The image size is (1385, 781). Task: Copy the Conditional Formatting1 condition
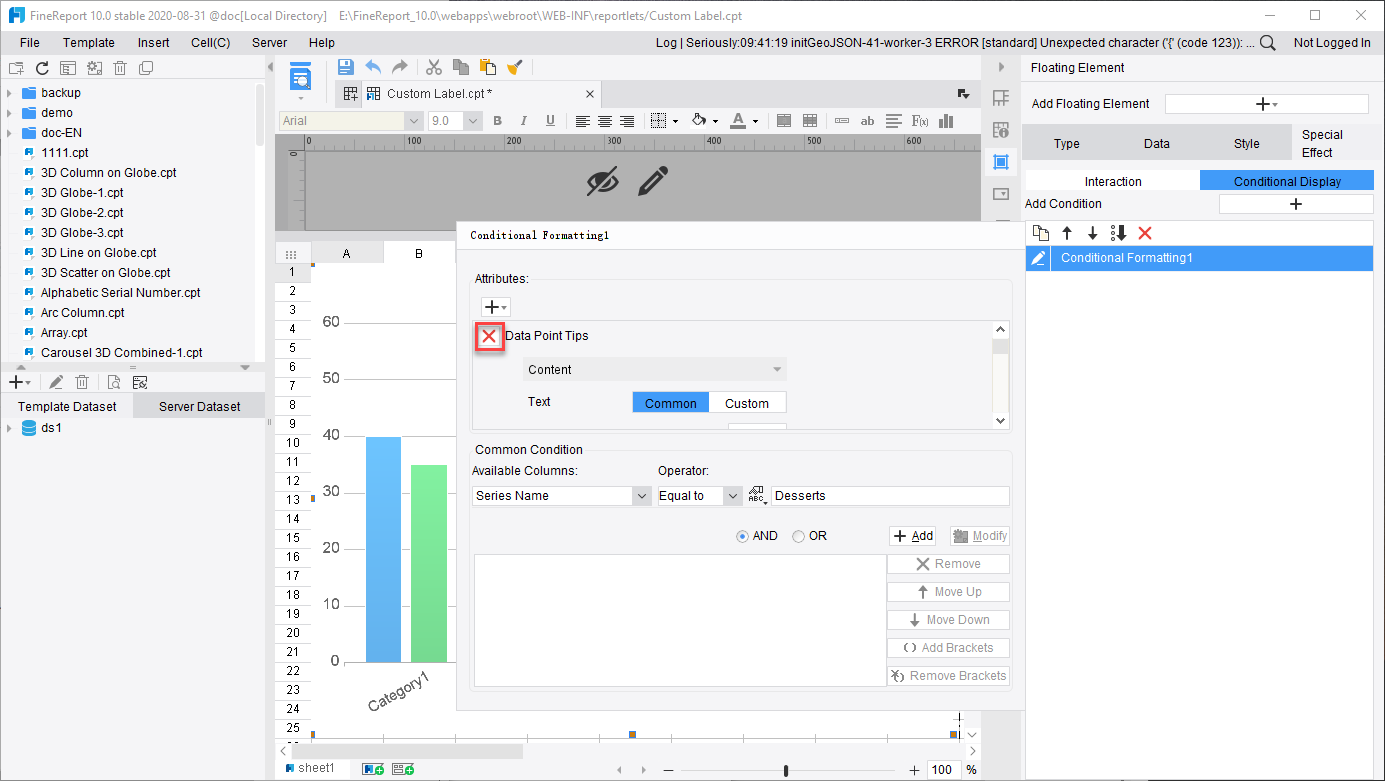coord(1040,232)
